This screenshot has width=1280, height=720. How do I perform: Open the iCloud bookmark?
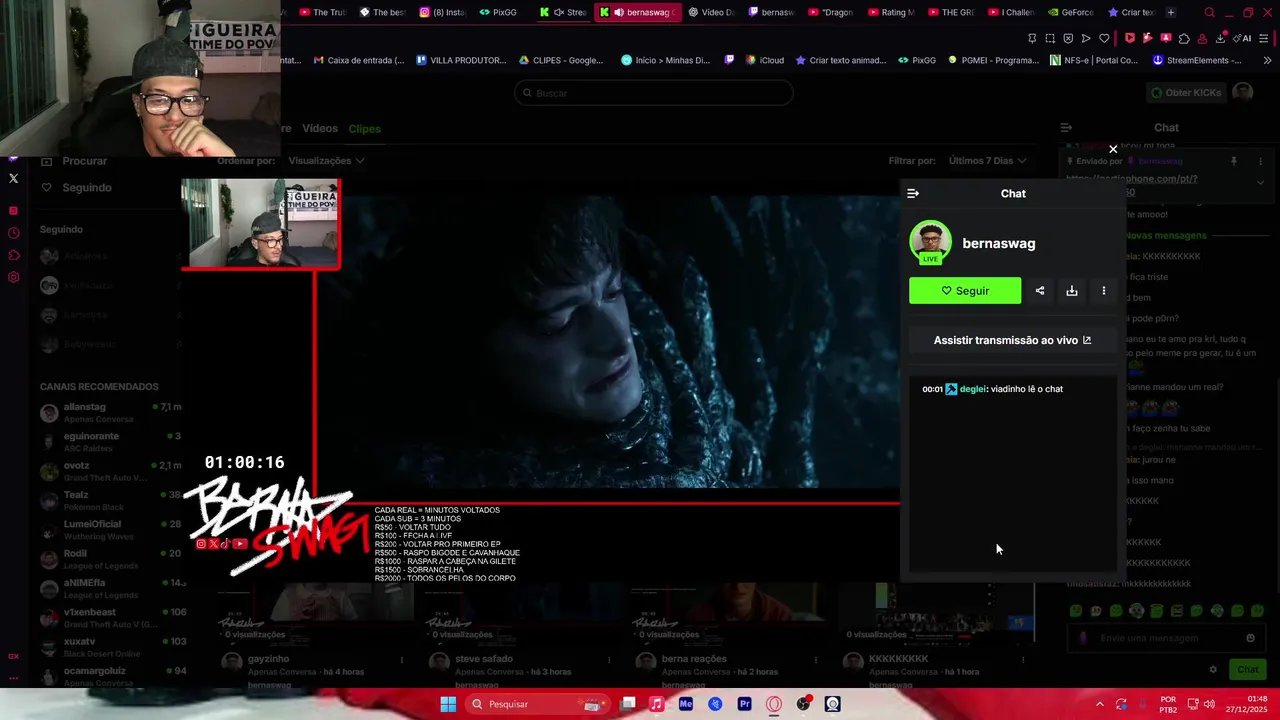[764, 60]
